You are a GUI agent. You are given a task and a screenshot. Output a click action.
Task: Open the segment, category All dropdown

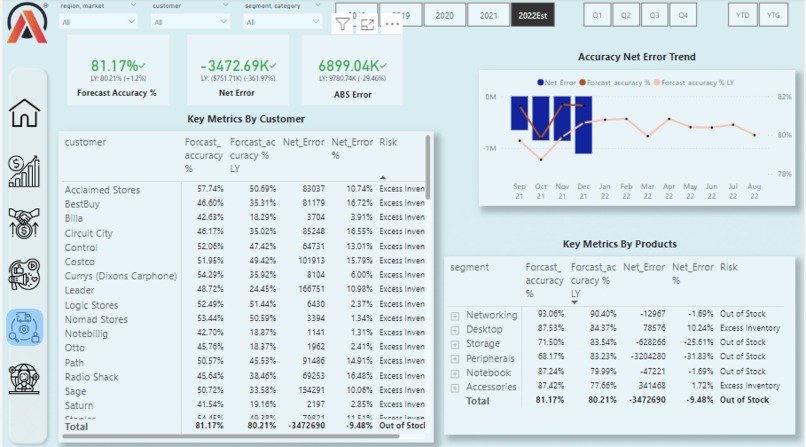[282, 22]
